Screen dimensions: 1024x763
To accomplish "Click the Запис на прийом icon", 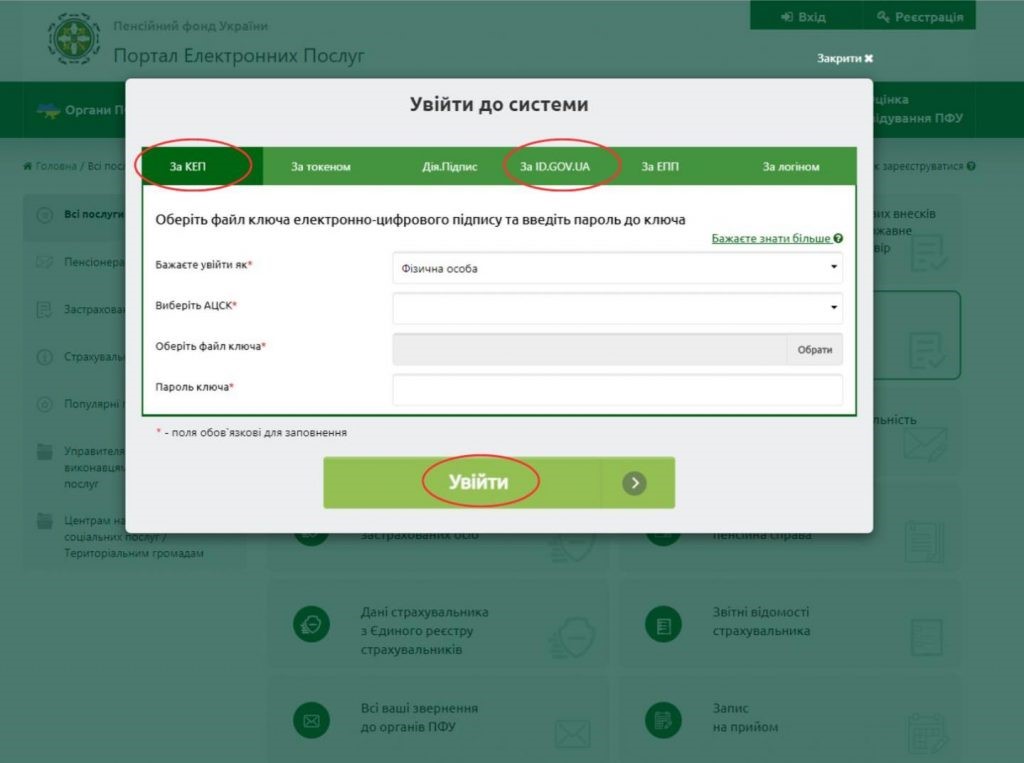I will (x=661, y=718).
